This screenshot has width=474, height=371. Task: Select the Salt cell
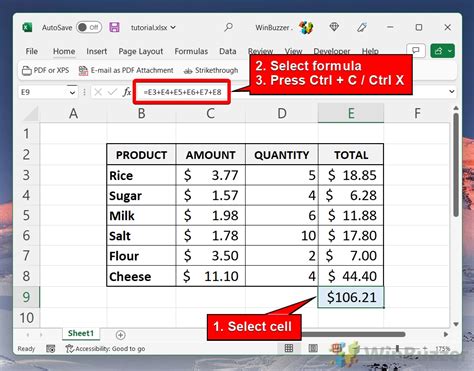[141, 236]
